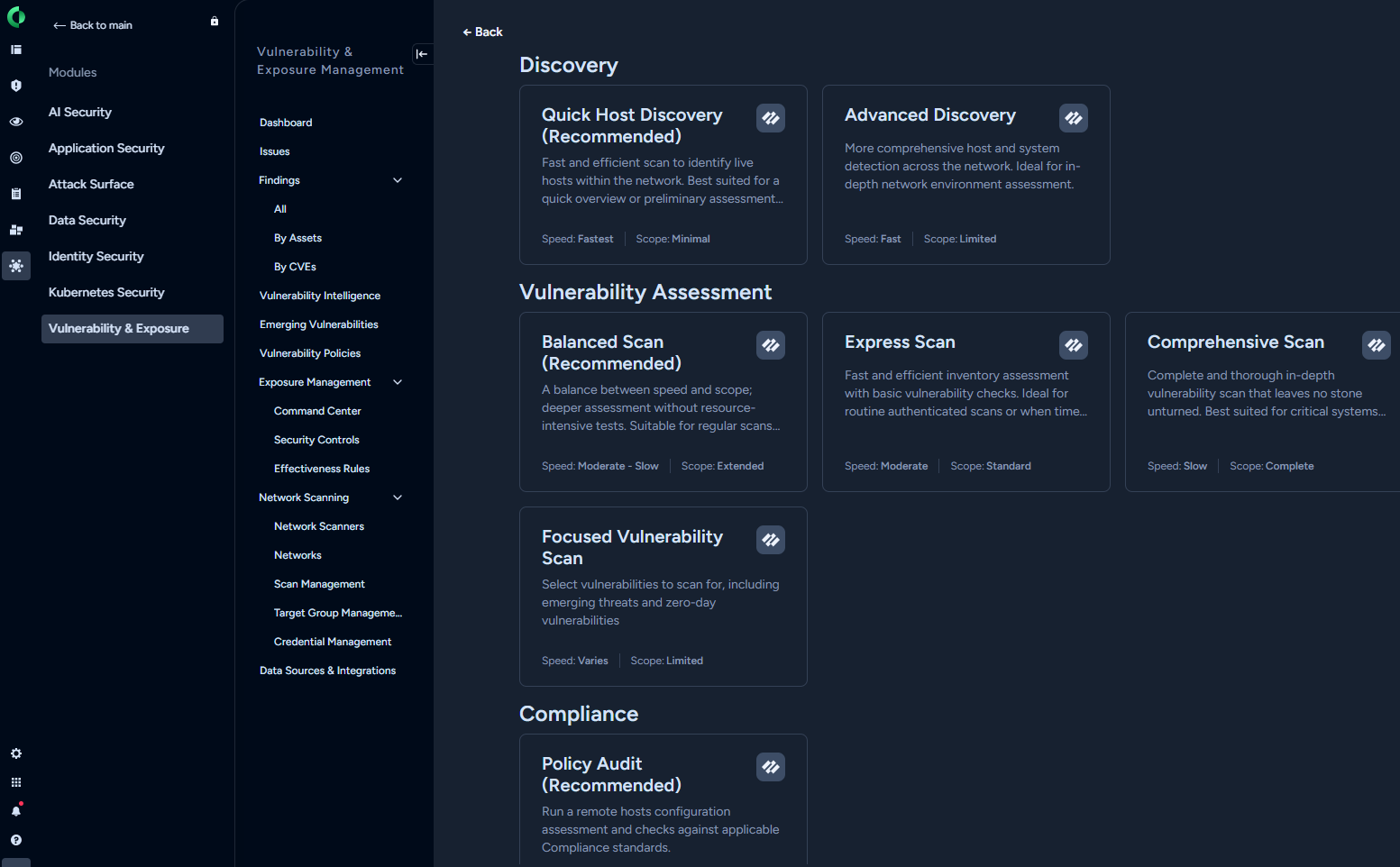Click the lock icon beside Back to main
The height and width of the screenshot is (867, 1400).
pyautogui.click(x=215, y=22)
